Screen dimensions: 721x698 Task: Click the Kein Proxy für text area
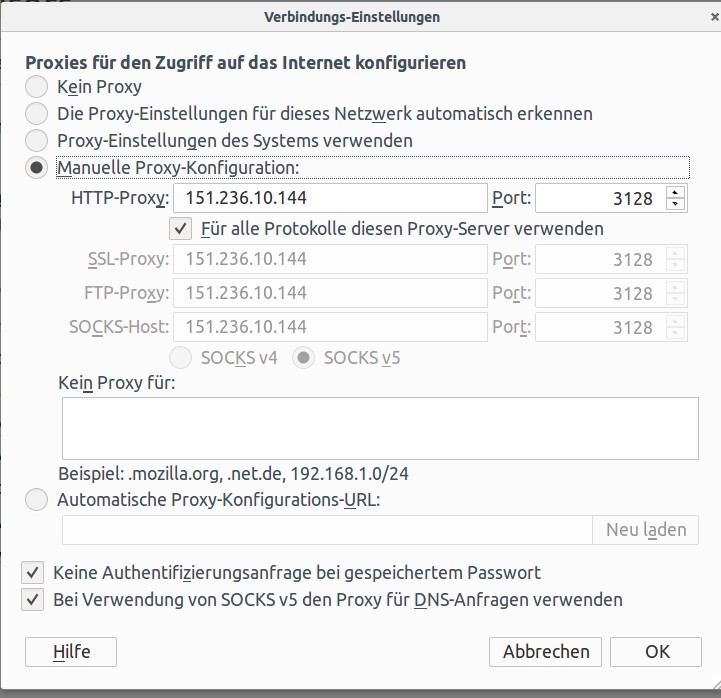pos(380,429)
